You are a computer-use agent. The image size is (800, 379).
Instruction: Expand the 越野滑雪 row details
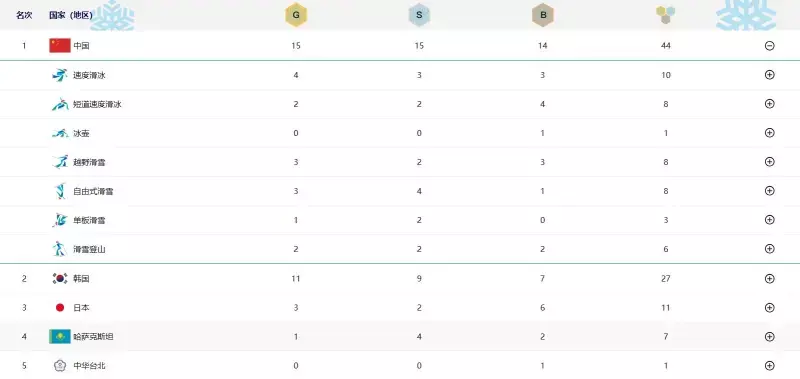[x=770, y=162]
